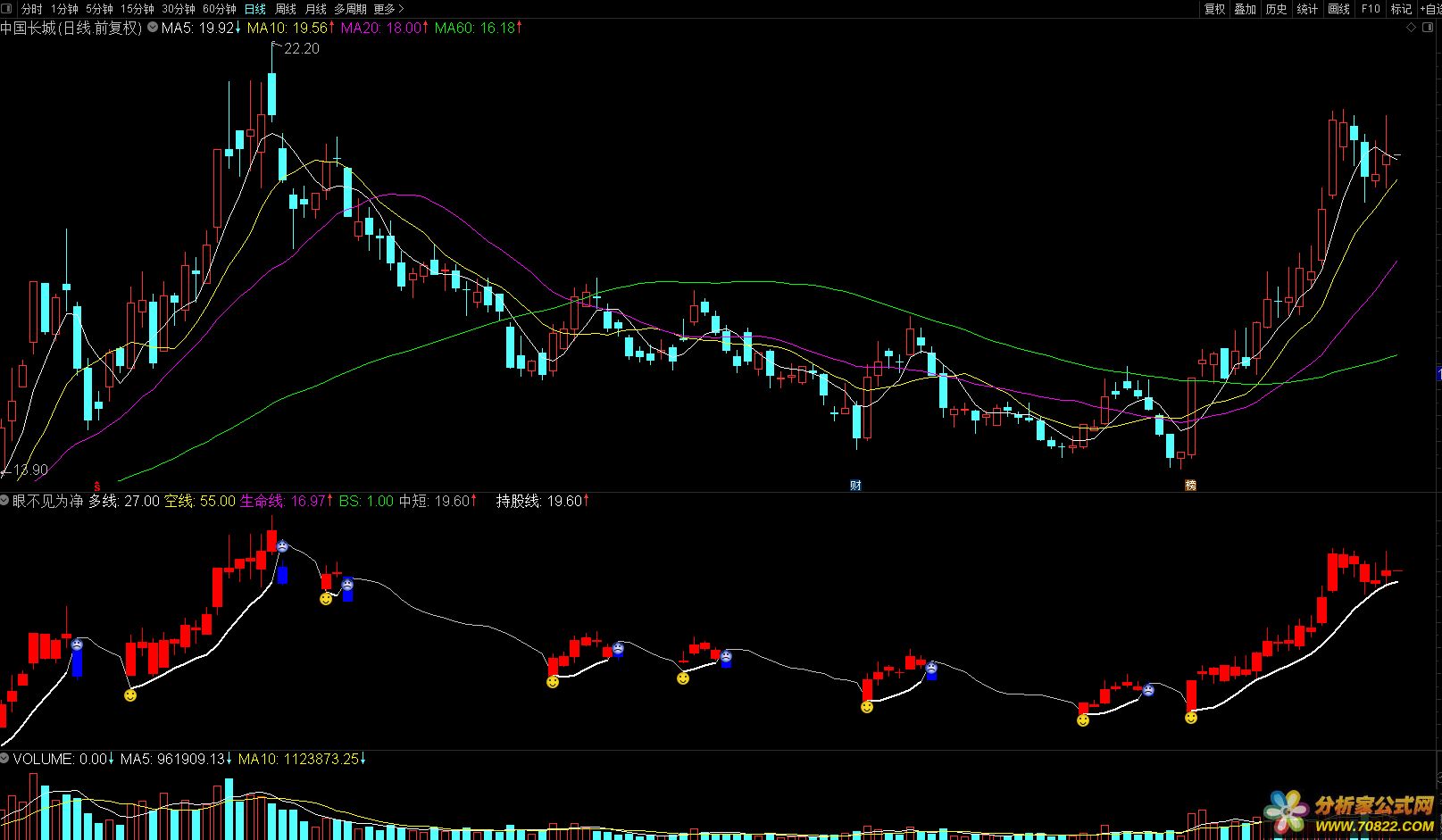This screenshot has width=1442, height=840.
Task: Select the 月线 monthly chart tab
Action: [x=316, y=9]
